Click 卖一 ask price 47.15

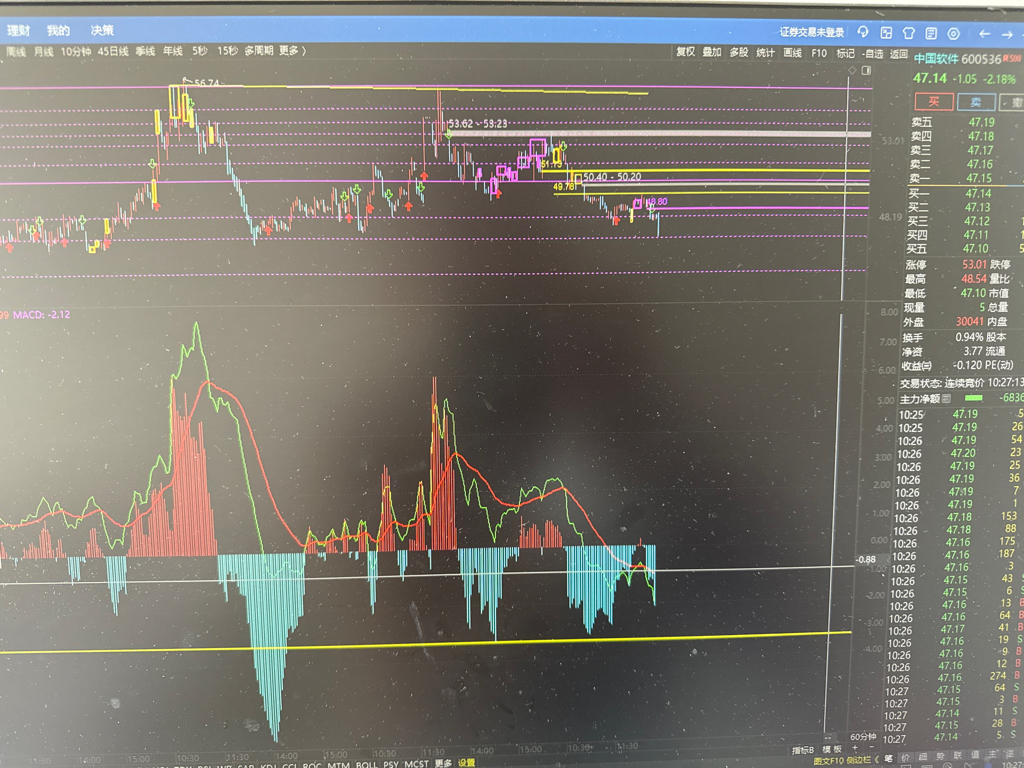(x=979, y=178)
